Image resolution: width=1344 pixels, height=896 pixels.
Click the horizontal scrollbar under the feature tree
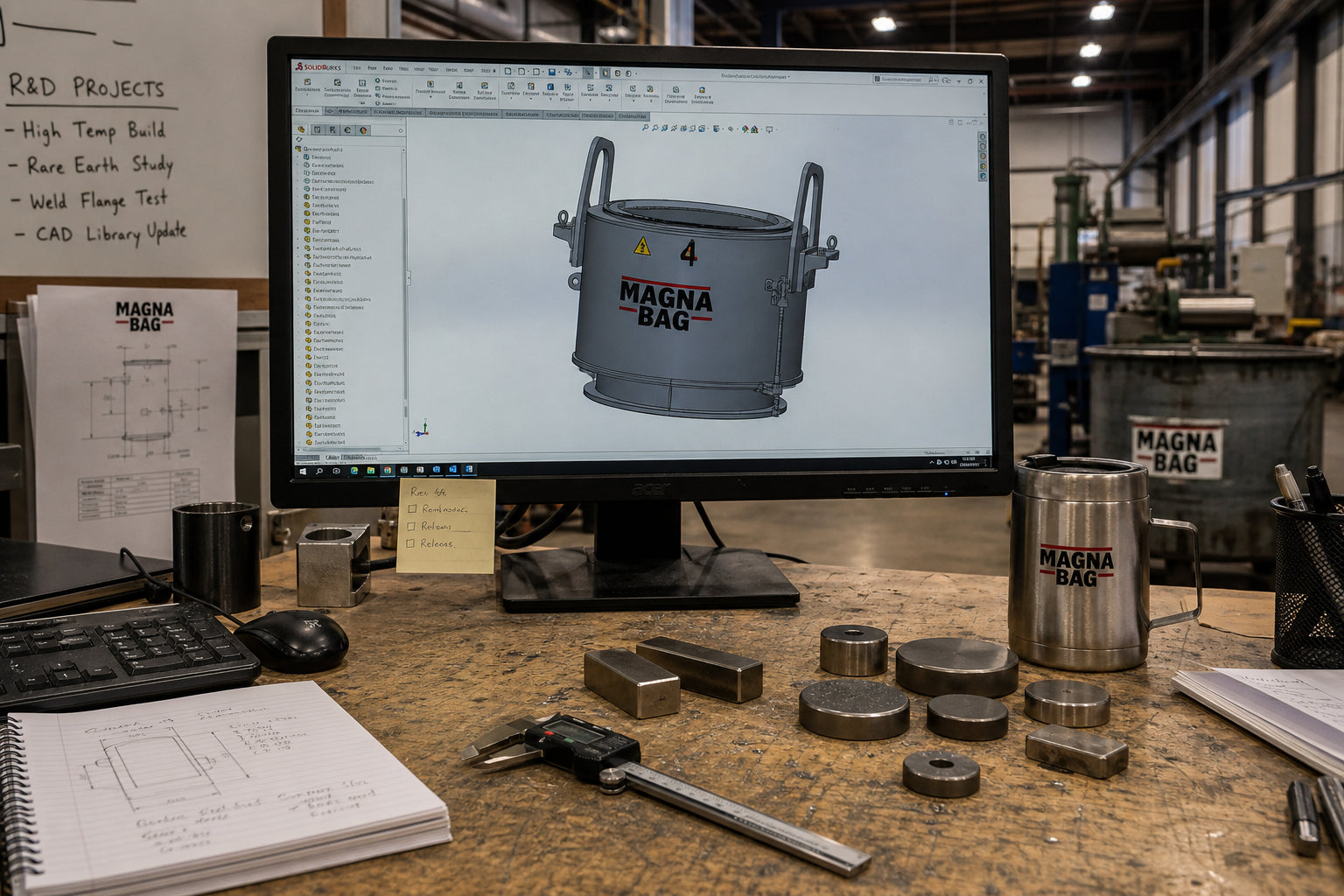point(341,449)
